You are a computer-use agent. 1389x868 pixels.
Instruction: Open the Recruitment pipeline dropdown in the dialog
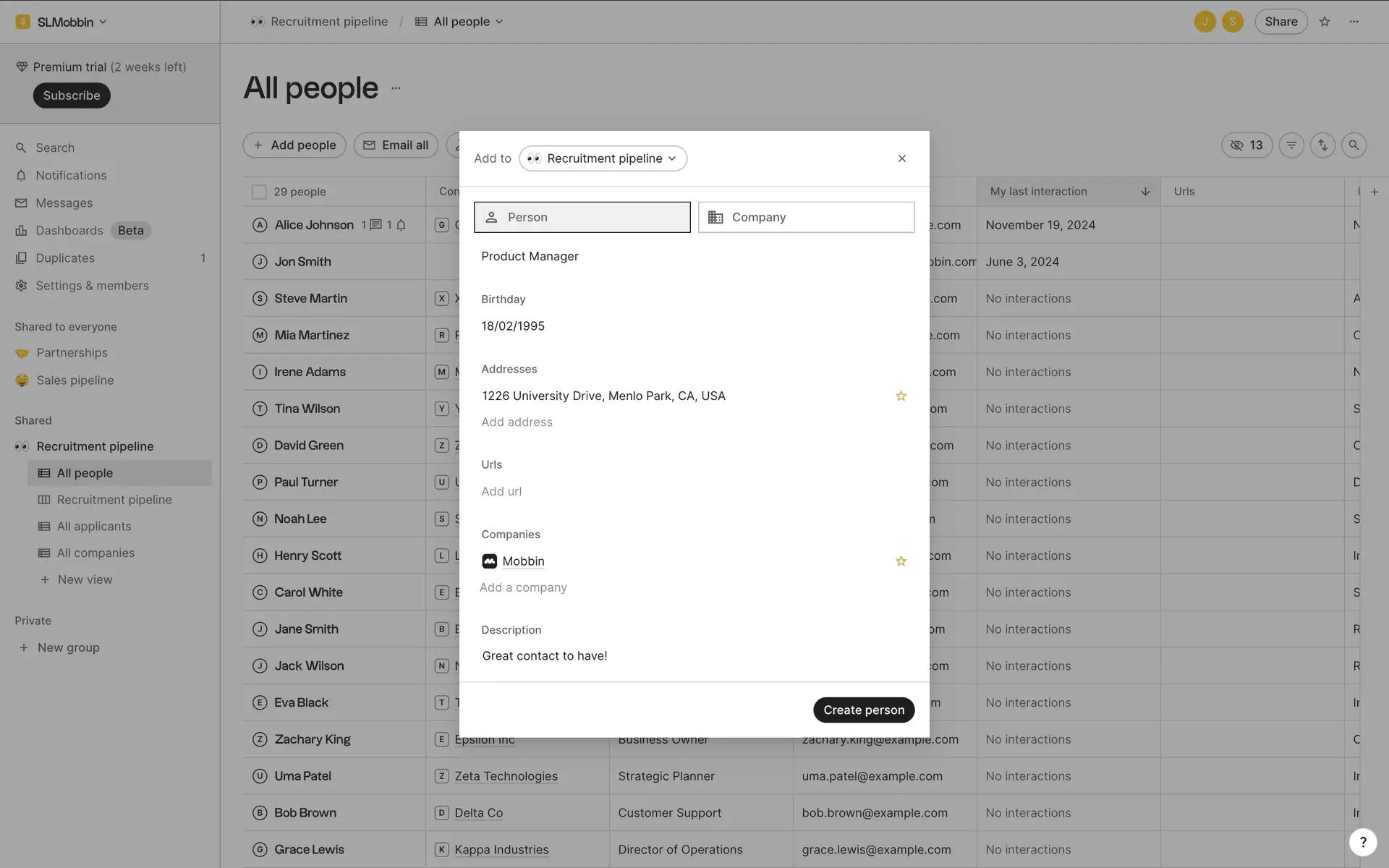point(603,158)
